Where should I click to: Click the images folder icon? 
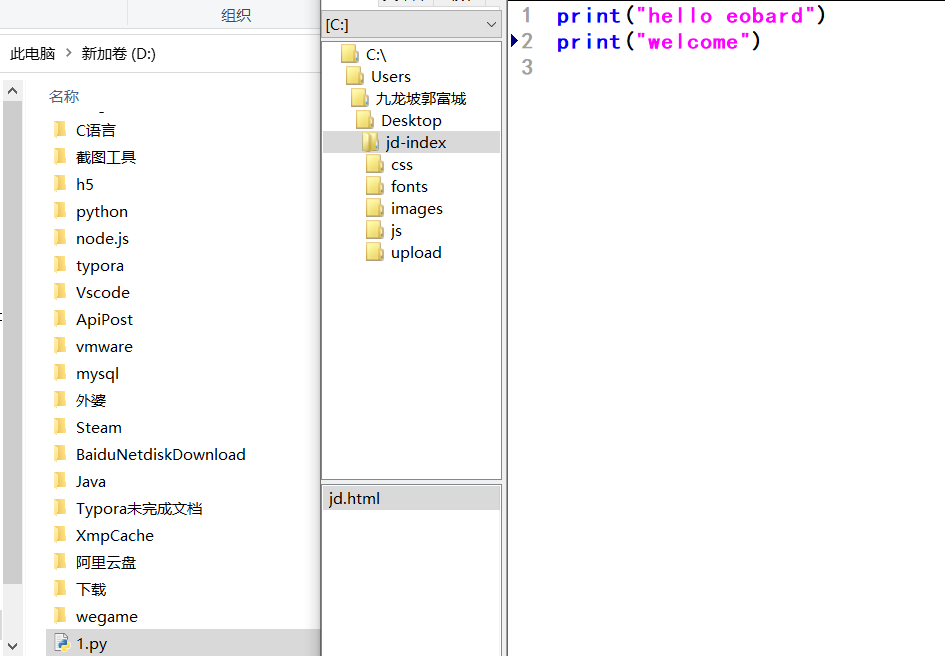click(x=375, y=208)
